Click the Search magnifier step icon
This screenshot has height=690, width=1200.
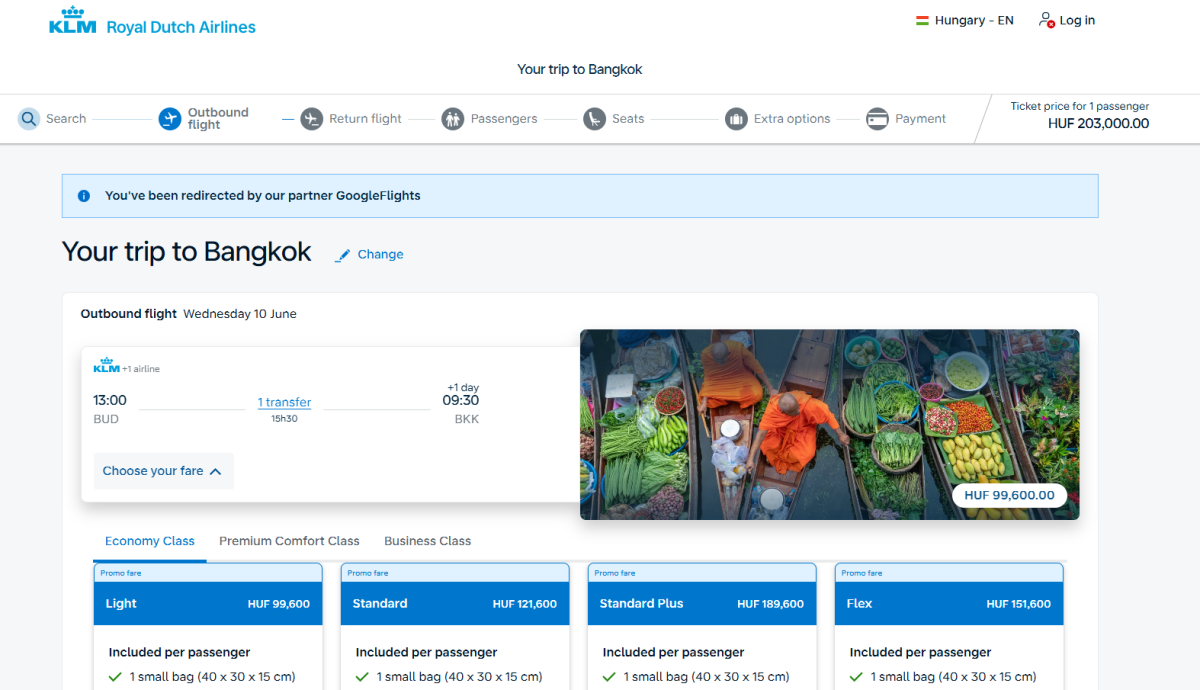(29, 119)
